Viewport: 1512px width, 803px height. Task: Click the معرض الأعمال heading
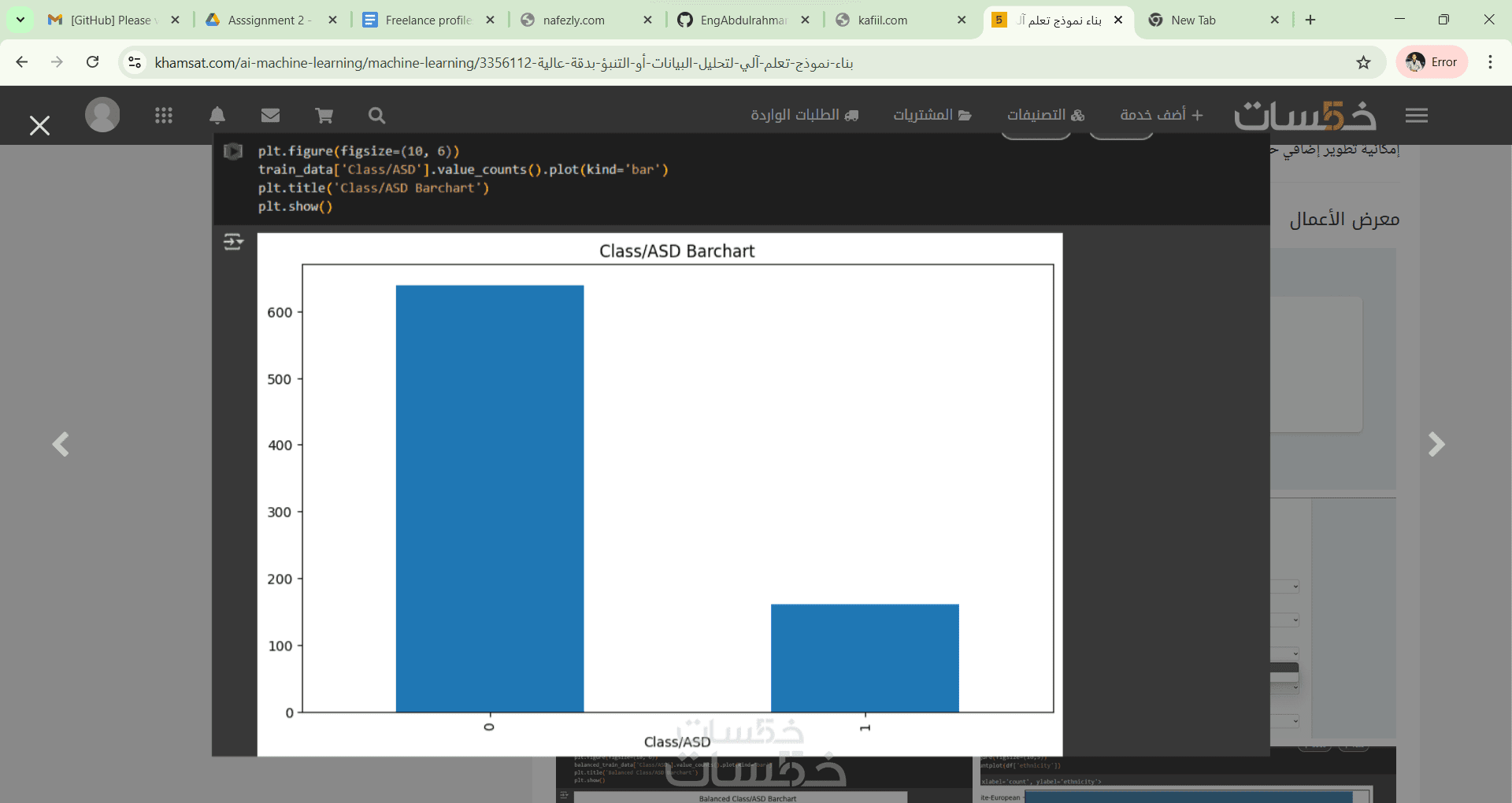1344,220
